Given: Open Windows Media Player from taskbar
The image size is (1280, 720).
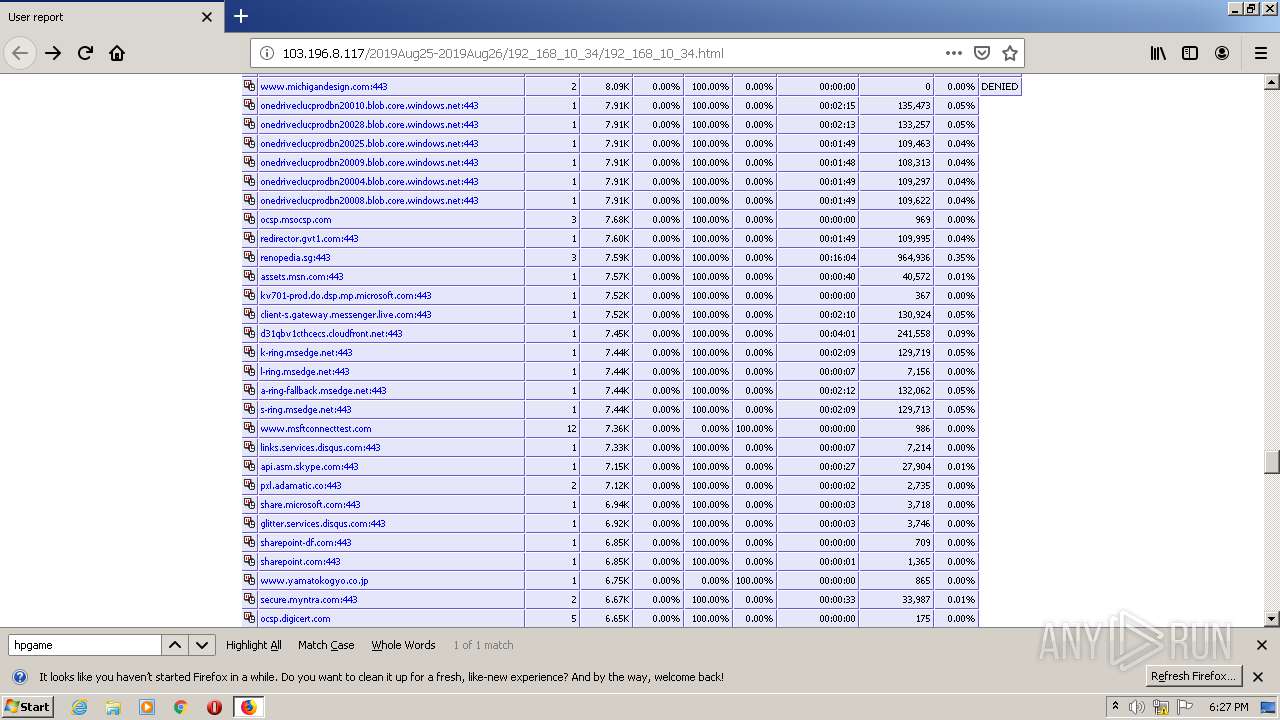Looking at the screenshot, I should click(147, 707).
